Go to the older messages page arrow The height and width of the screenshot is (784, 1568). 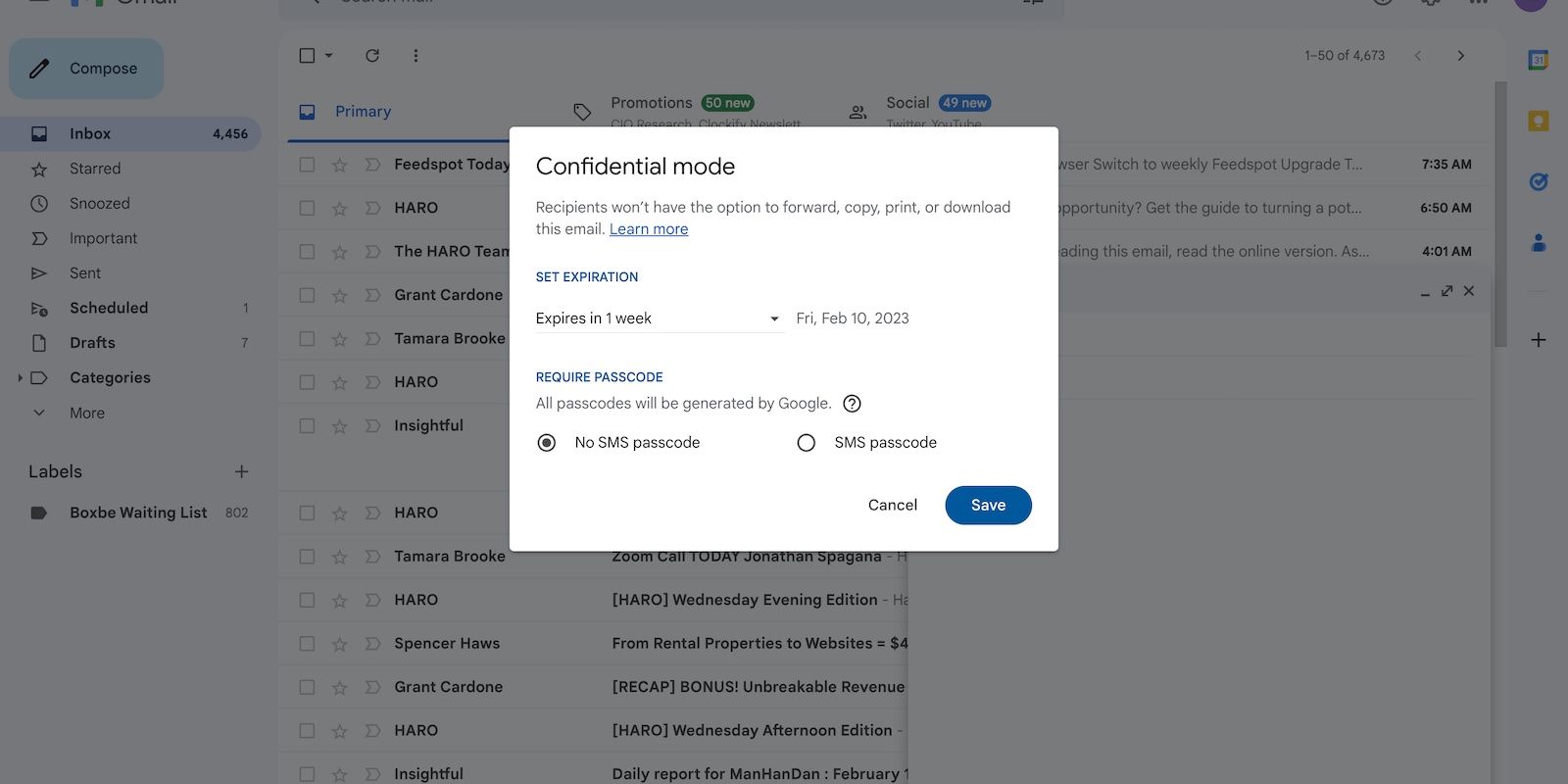click(x=1461, y=56)
